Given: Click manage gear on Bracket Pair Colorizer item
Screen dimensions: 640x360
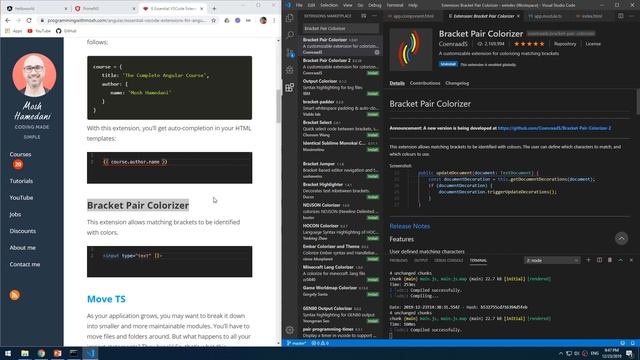Looking at the screenshot, I should click(377, 52).
